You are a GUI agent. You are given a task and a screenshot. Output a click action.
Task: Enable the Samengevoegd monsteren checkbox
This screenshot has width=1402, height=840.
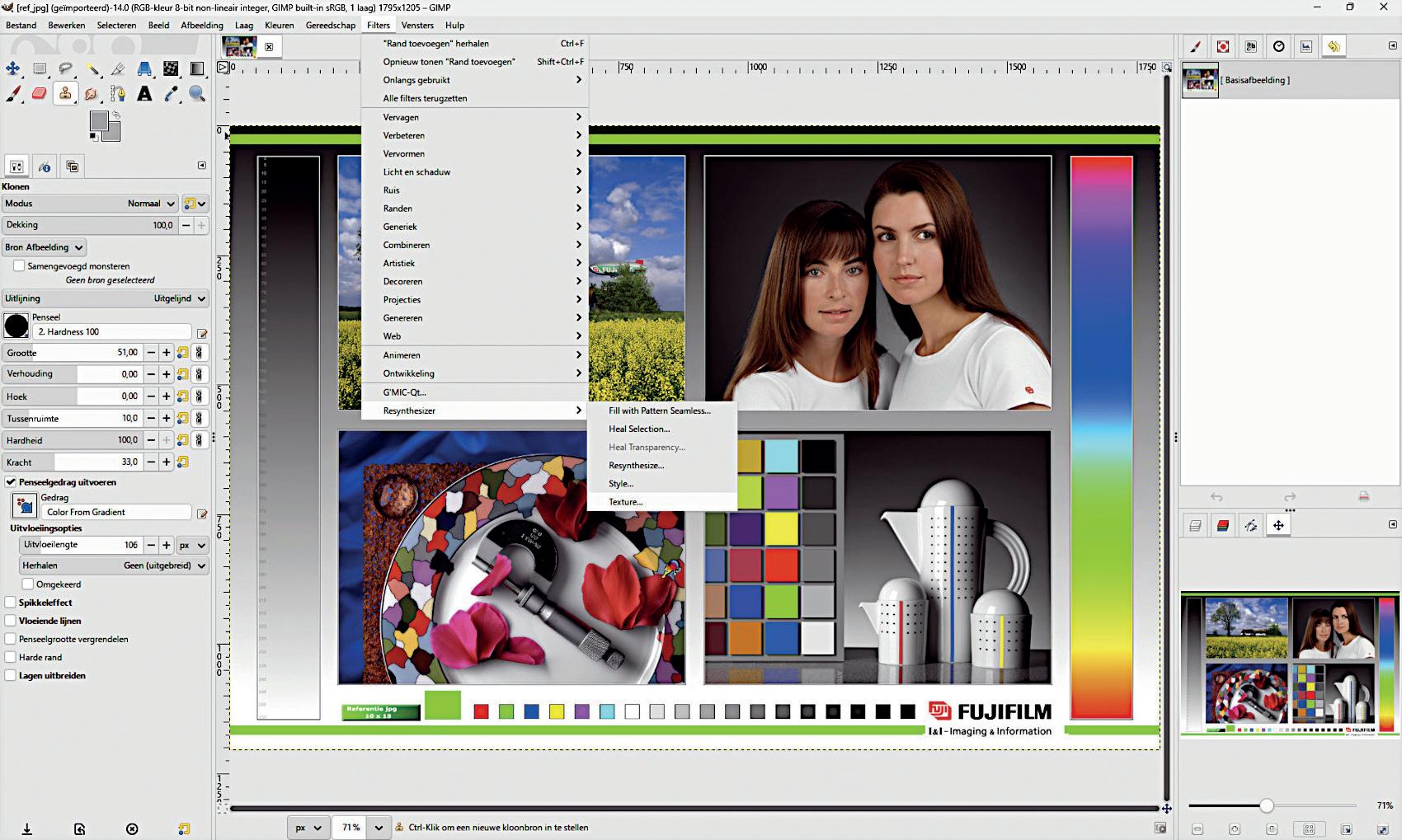point(19,266)
